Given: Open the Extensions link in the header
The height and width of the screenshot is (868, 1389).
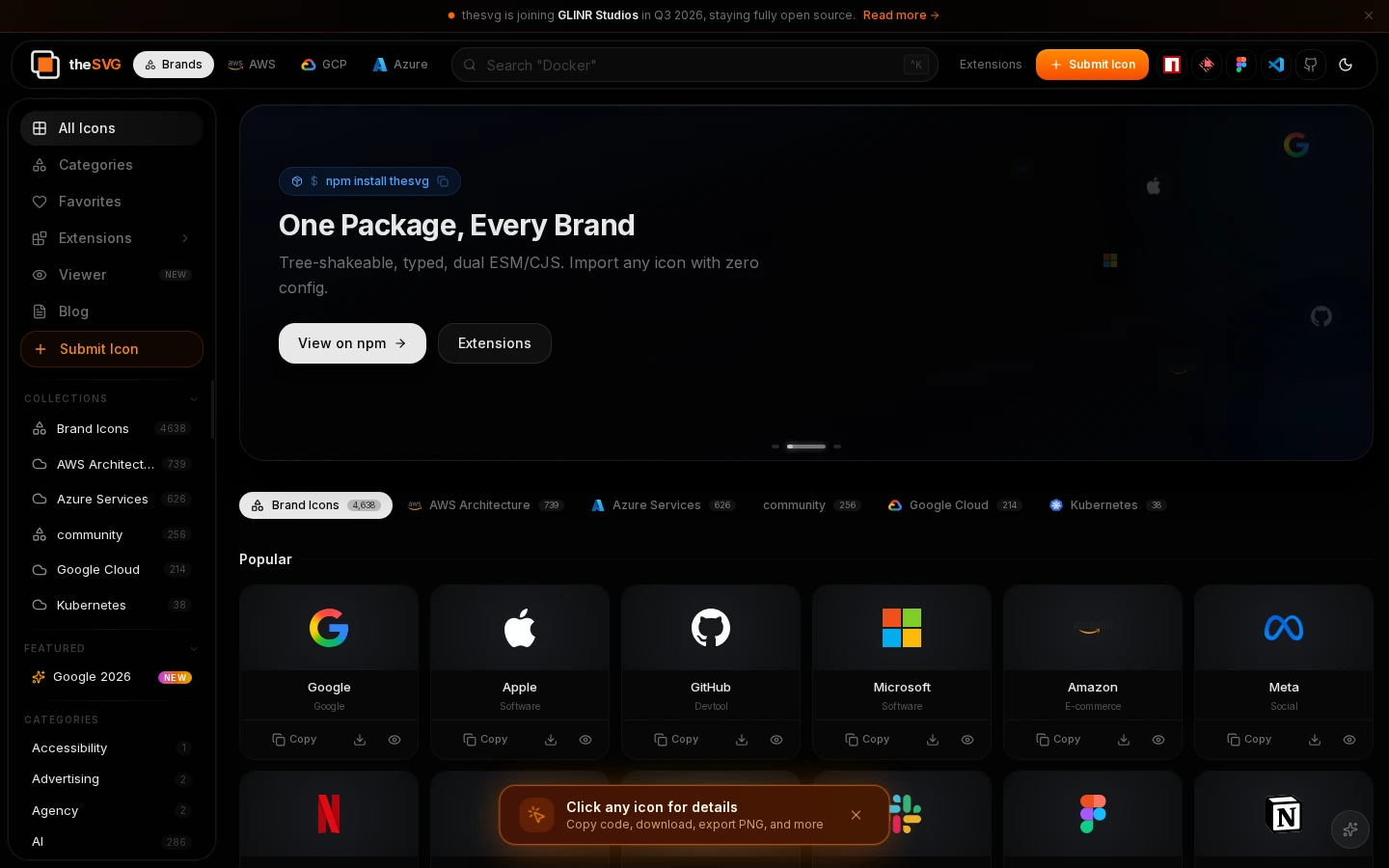Looking at the screenshot, I should (991, 65).
